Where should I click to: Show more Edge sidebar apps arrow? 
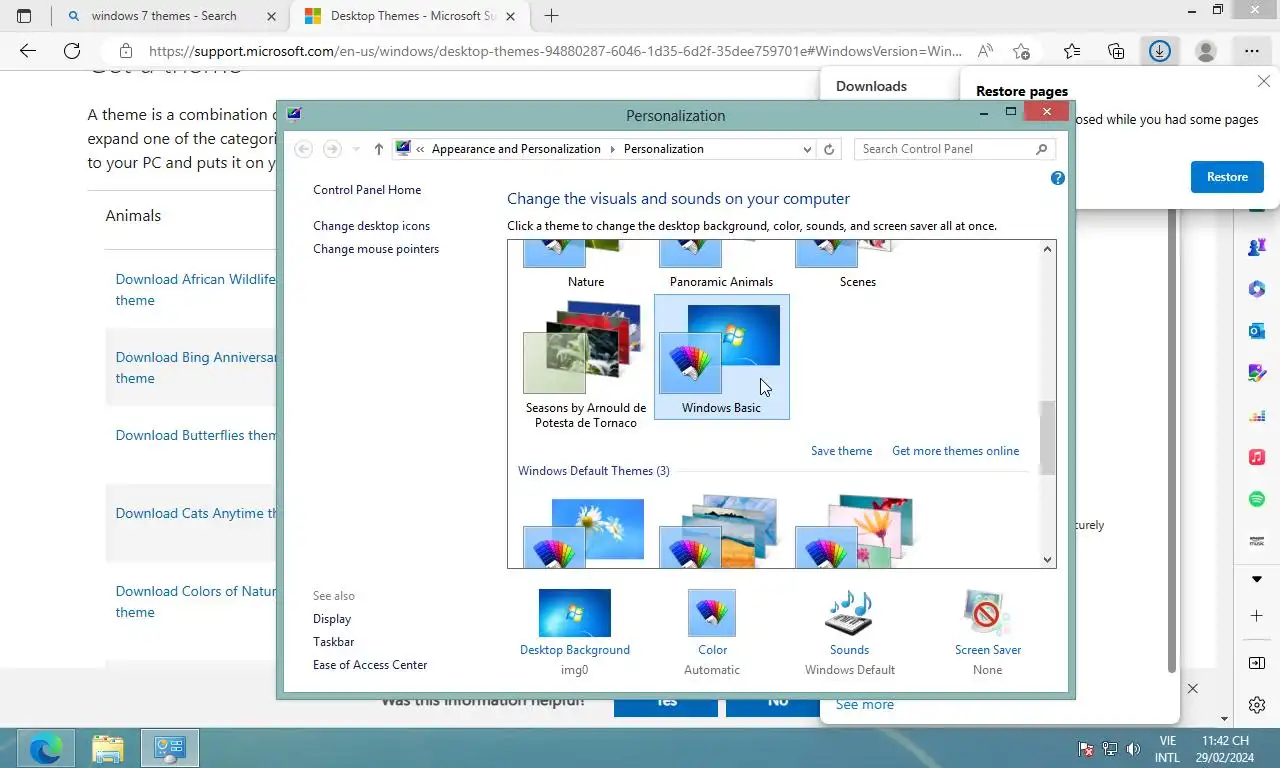[1257, 579]
